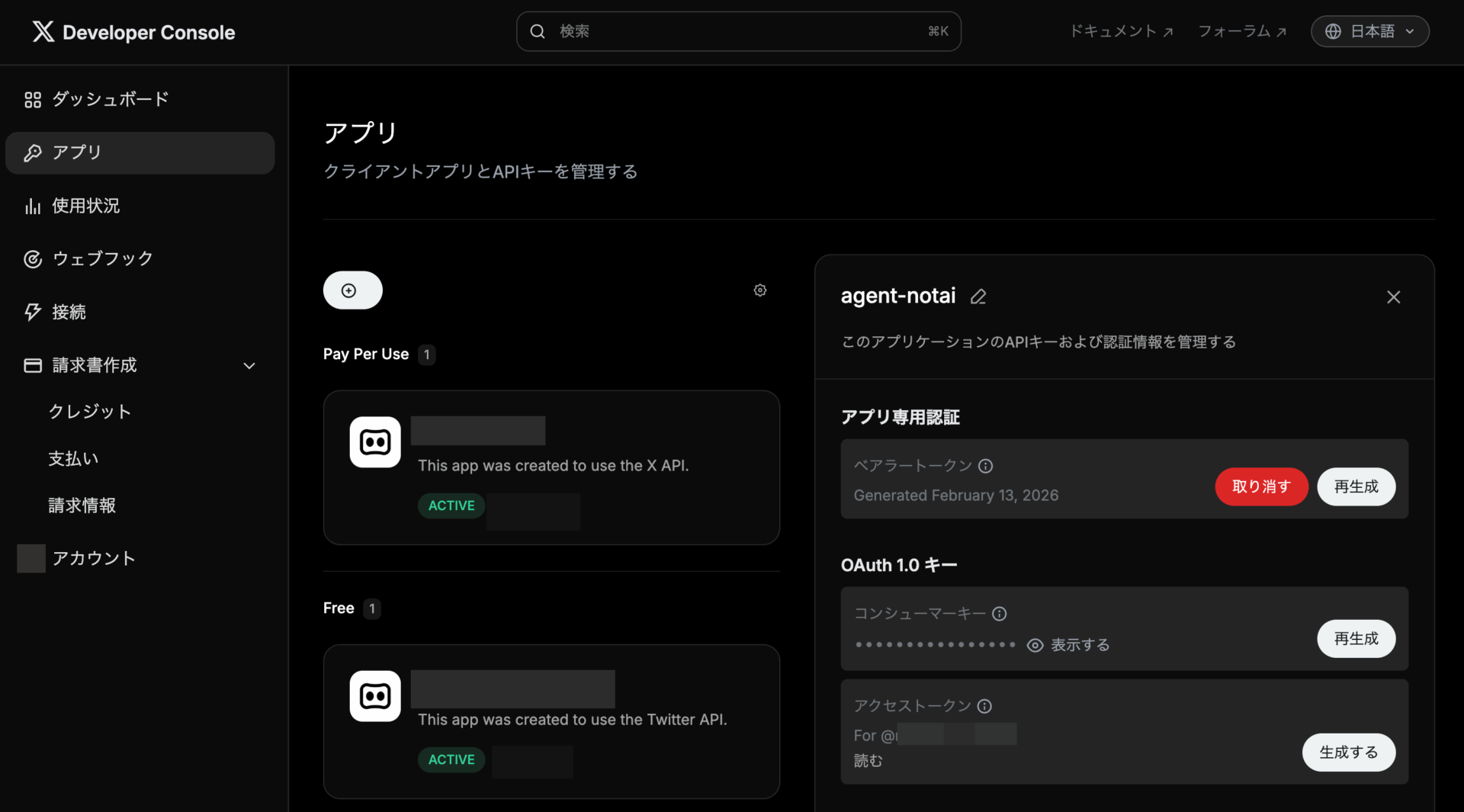This screenshot has height=812, width=1464.
Task: Click the pencil icon to rename agent-notai
Action: point(978,297)
